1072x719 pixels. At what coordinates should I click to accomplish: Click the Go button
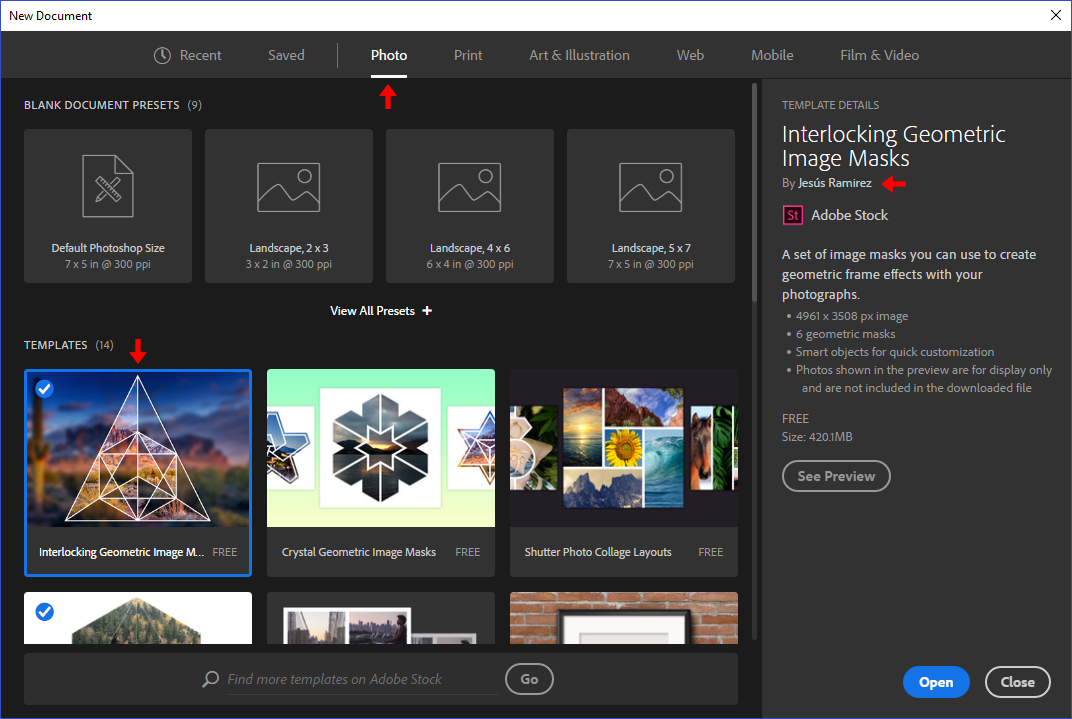tap(529, 679)
